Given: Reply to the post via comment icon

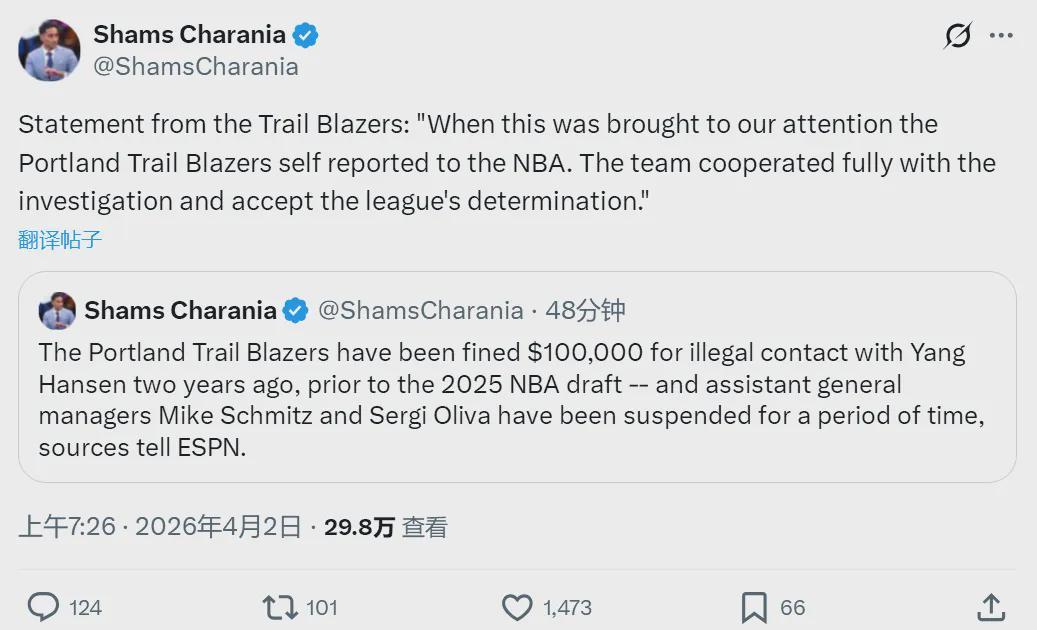Looking at the screenshot, I should click(x=44, y=606).
